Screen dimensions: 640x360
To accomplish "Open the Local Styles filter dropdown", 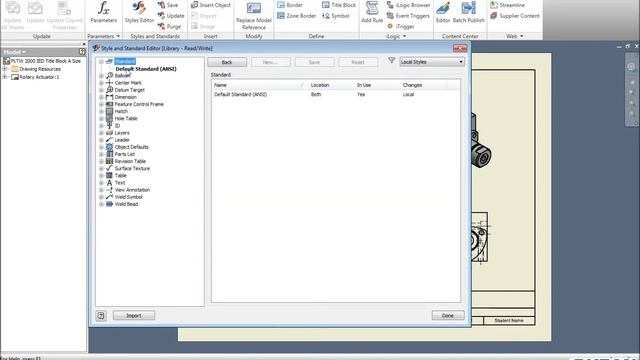I will point(432,62).
